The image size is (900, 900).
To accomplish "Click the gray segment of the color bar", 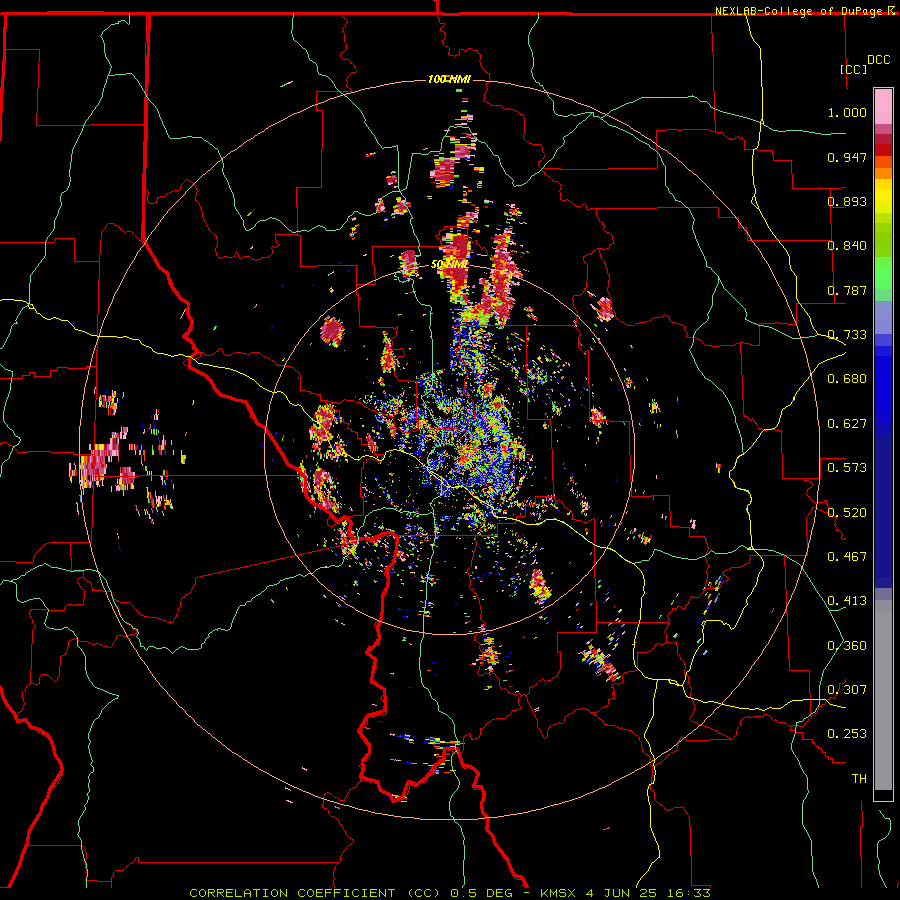I will (883, 695).
